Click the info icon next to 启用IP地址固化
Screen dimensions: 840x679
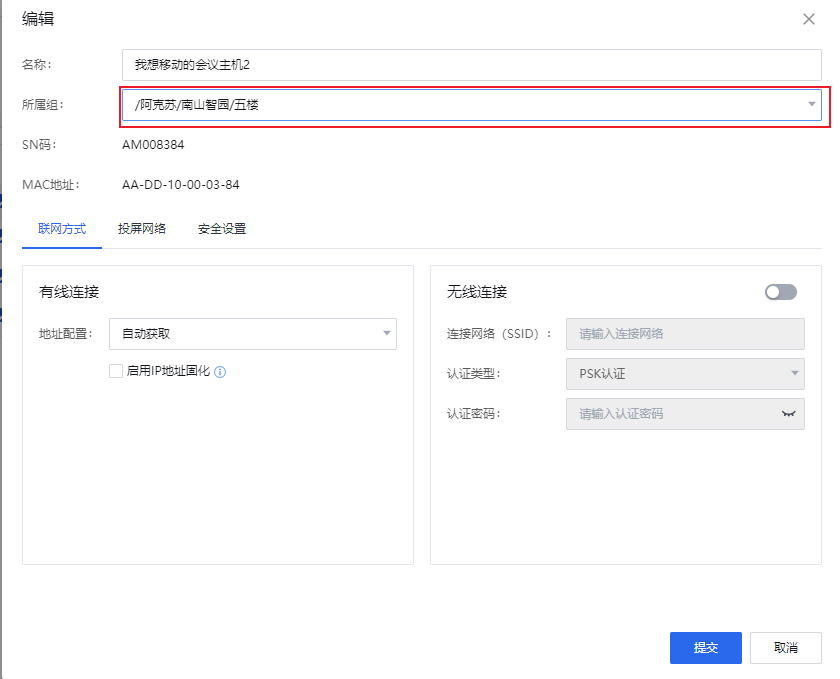pos(220,372)
